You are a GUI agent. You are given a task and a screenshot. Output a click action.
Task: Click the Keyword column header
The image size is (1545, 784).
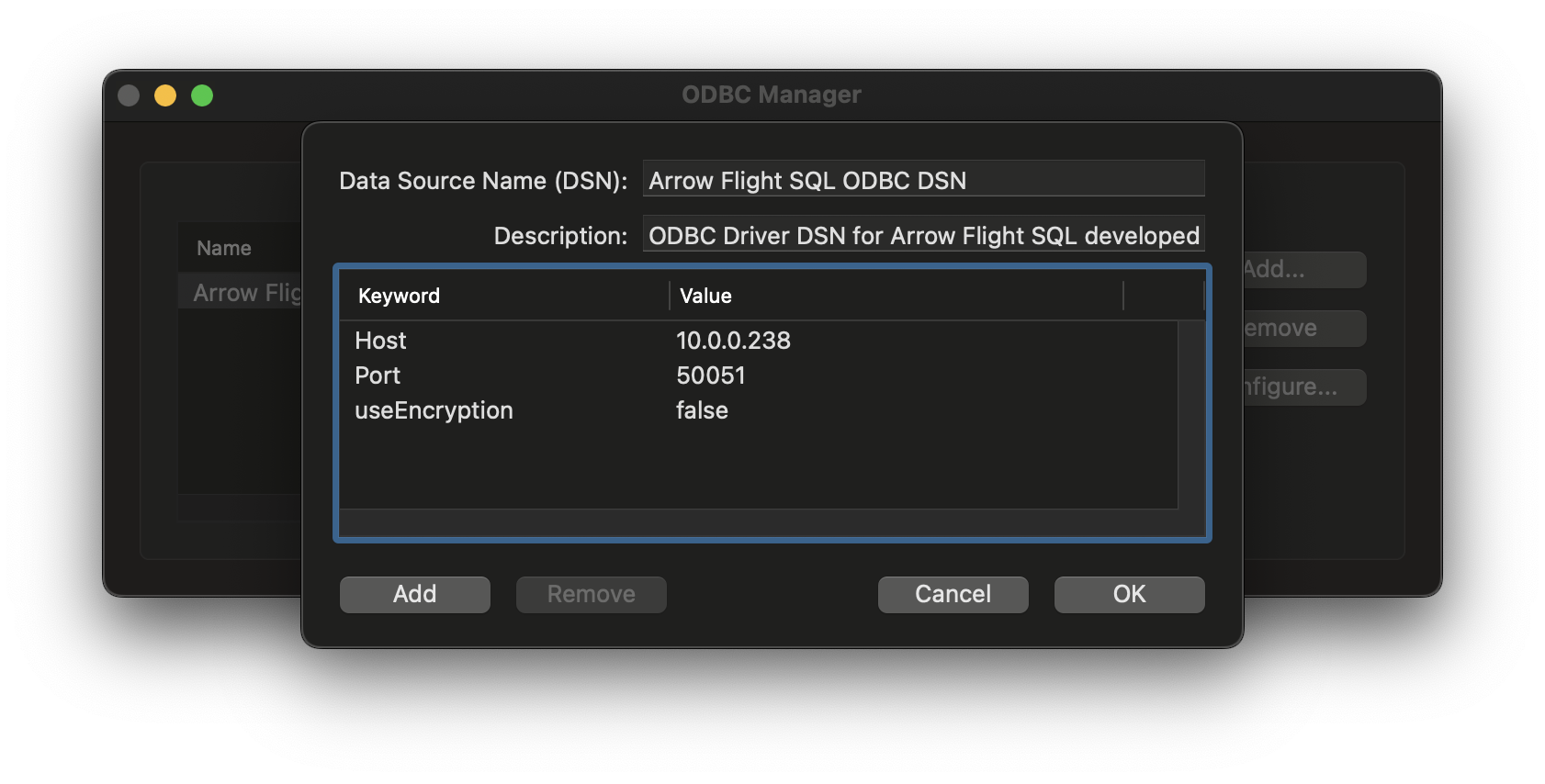click(398, 296)
